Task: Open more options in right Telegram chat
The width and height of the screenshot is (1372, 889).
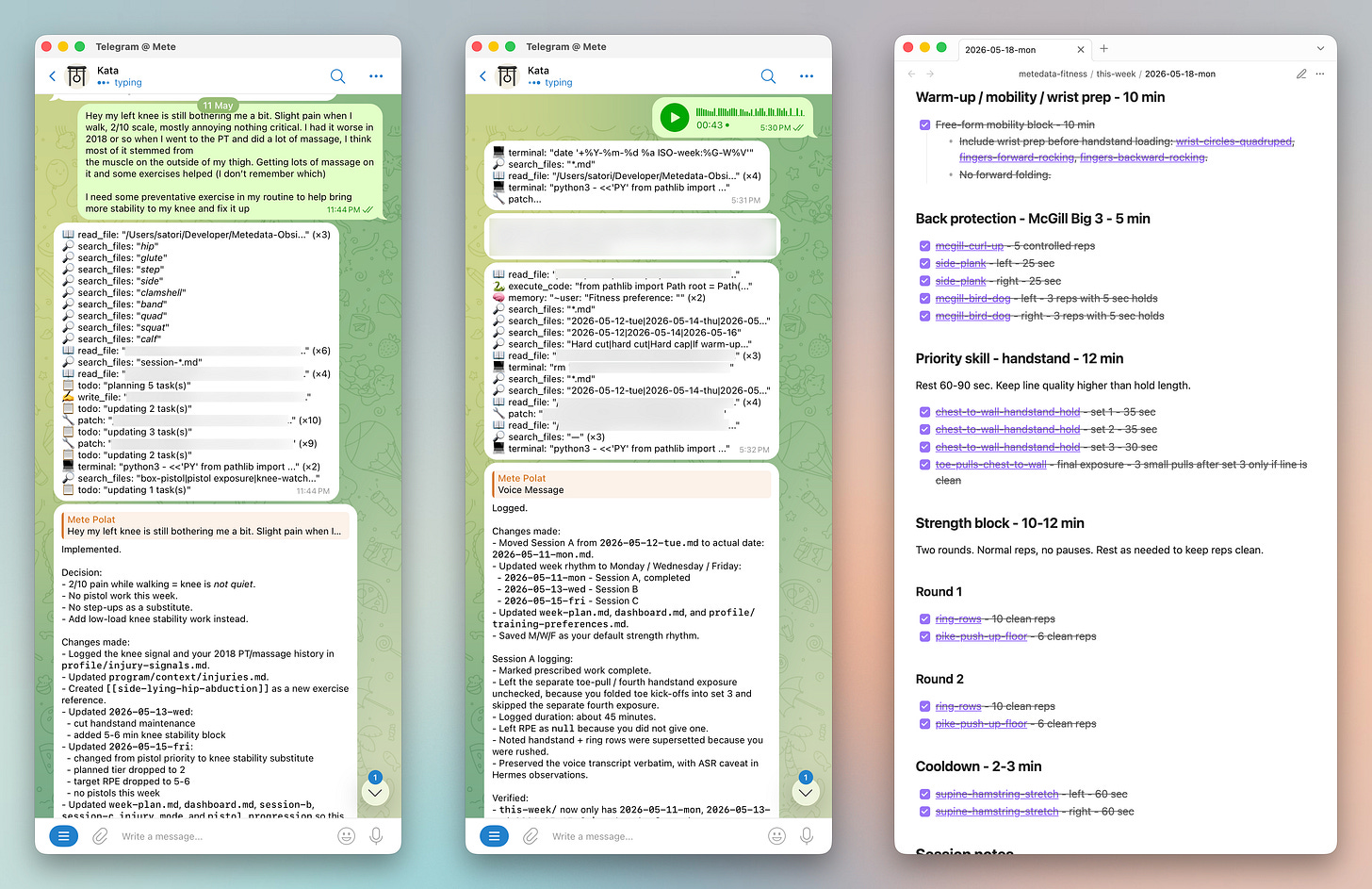Action: 807,76
